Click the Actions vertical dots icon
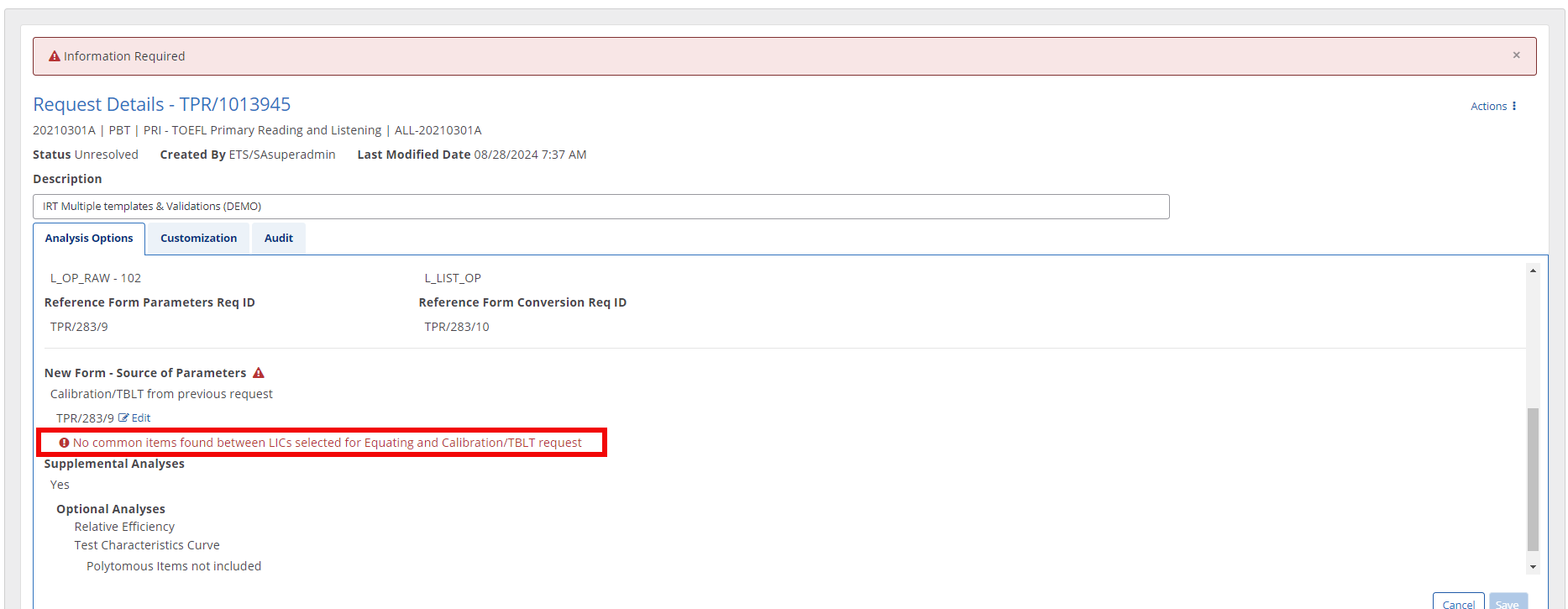1568x609 pixels. click(1513, 106)
